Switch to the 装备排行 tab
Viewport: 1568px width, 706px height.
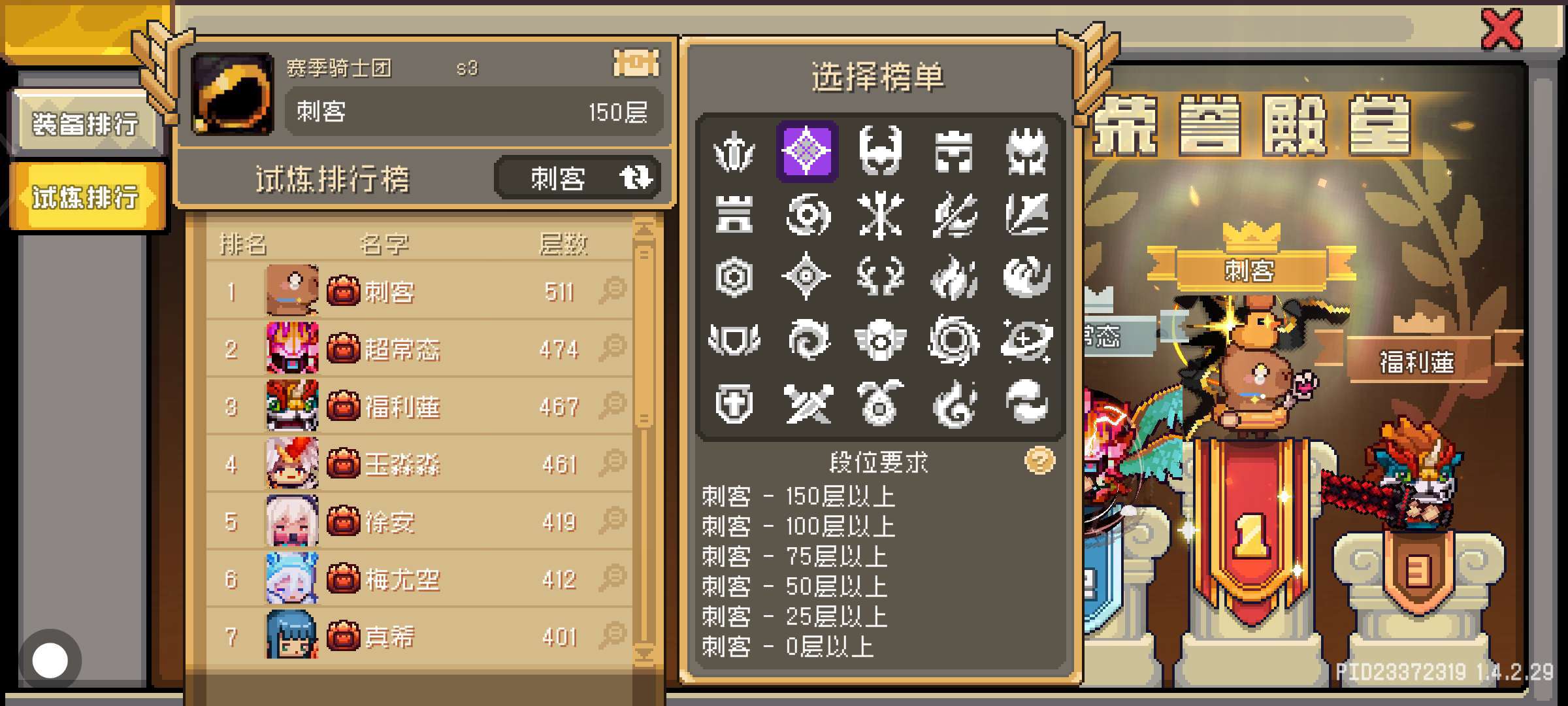[x=85, y=124]
